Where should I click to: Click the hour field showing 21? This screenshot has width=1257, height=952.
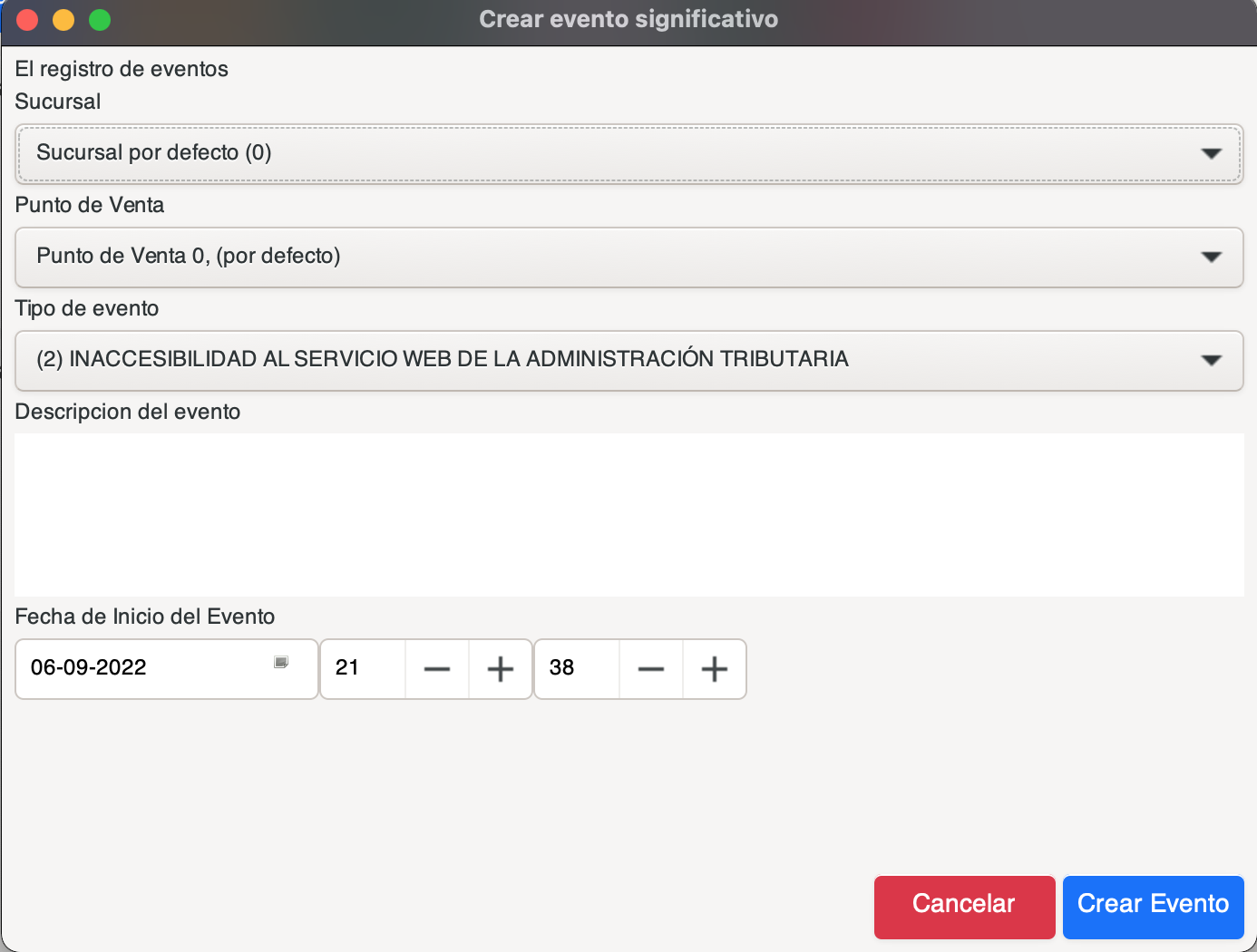(x=363, y=669)
